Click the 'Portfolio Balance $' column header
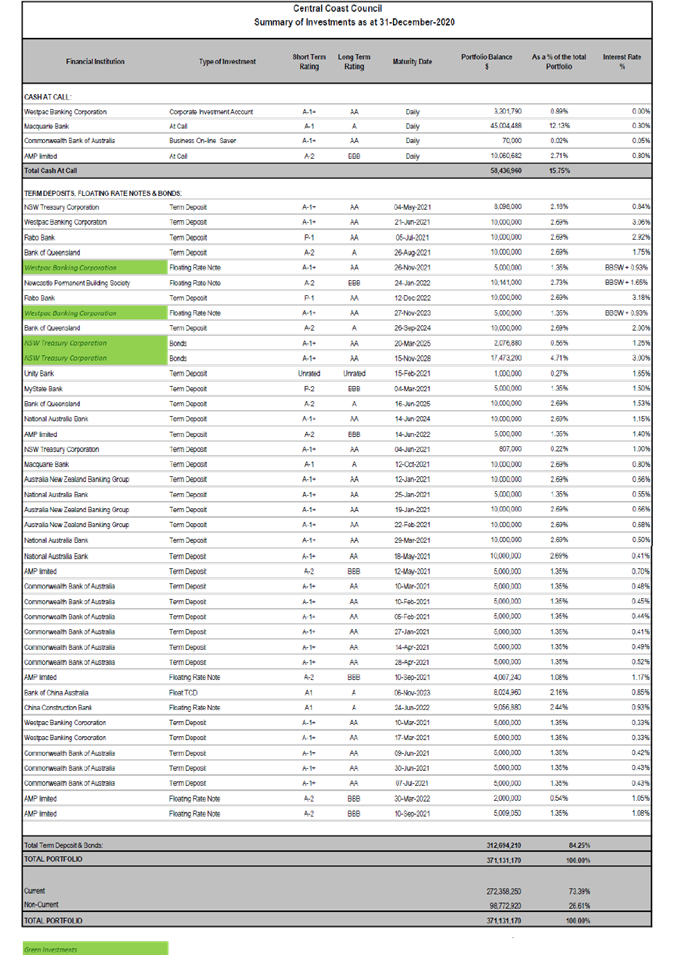Screen dimensions: 675x955 click(487, 62)
